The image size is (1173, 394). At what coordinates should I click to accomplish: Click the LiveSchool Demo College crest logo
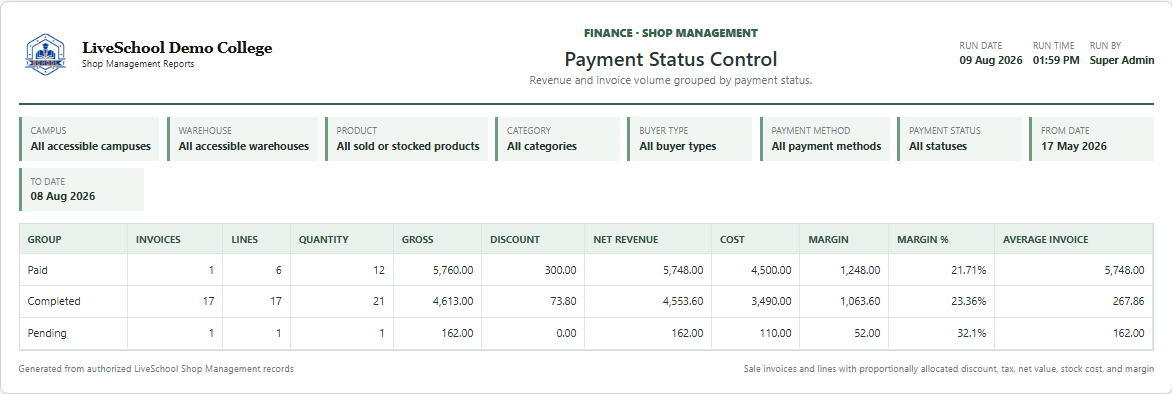coord(46,54)
